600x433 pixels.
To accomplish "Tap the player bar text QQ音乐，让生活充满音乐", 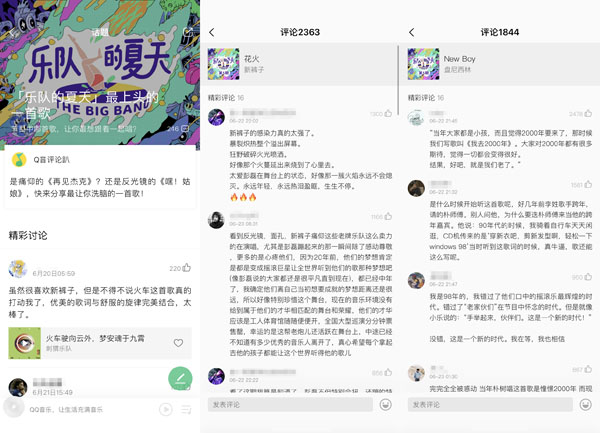I will (66, 410).
